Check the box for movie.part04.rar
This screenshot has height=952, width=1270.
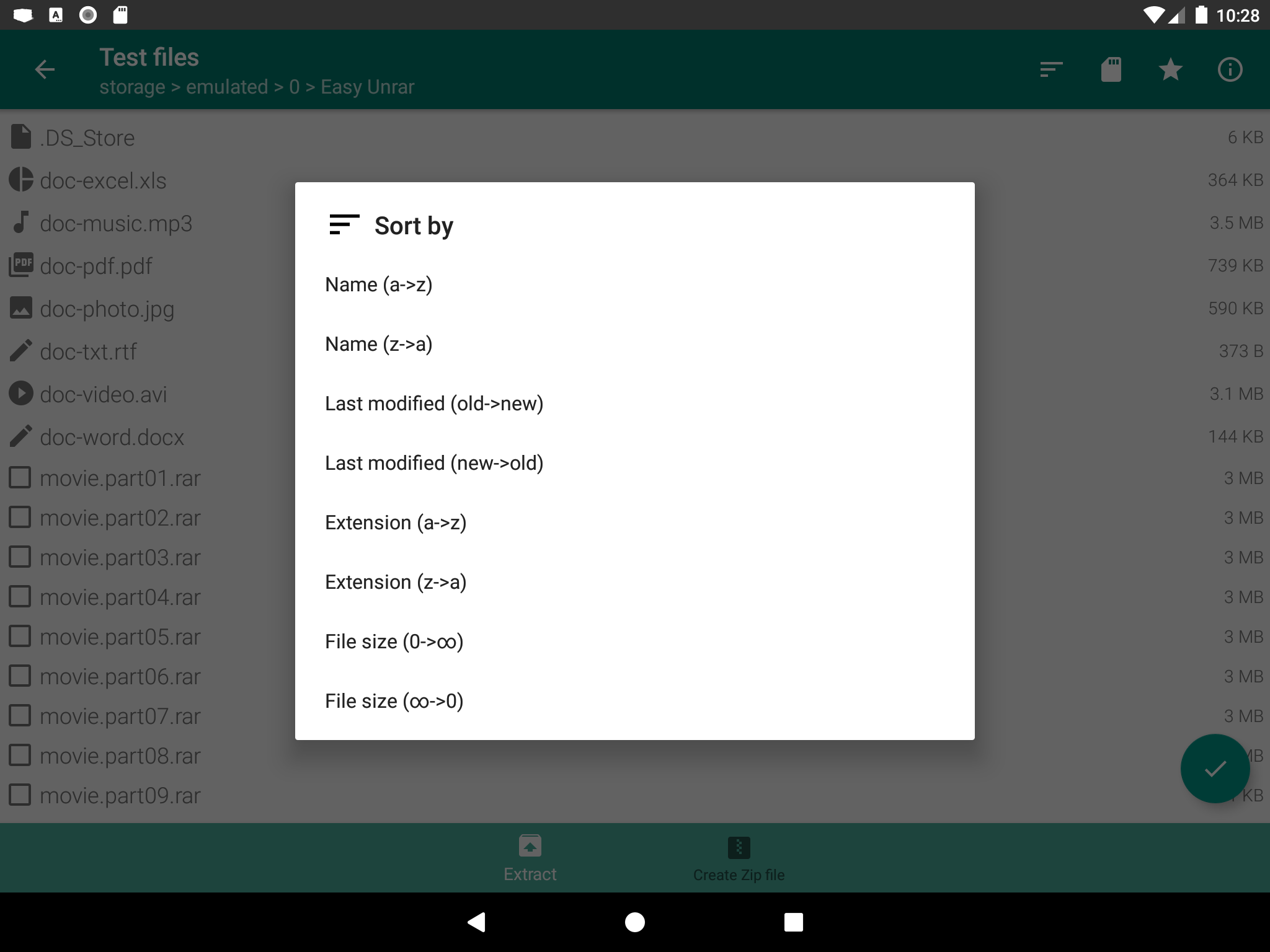pyautogui.click(x=20, y=597)
